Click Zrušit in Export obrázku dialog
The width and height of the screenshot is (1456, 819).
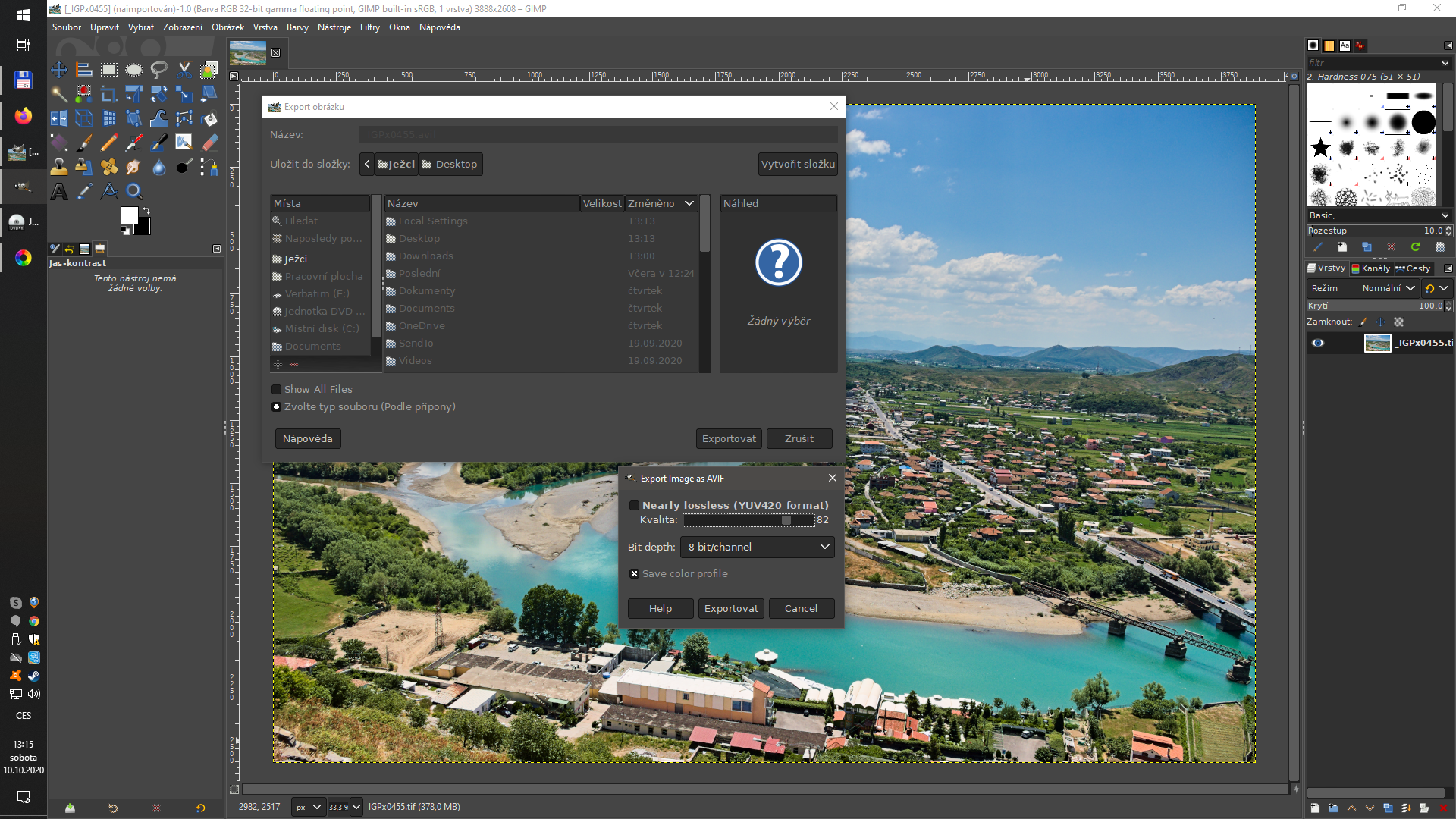[799, 439]
